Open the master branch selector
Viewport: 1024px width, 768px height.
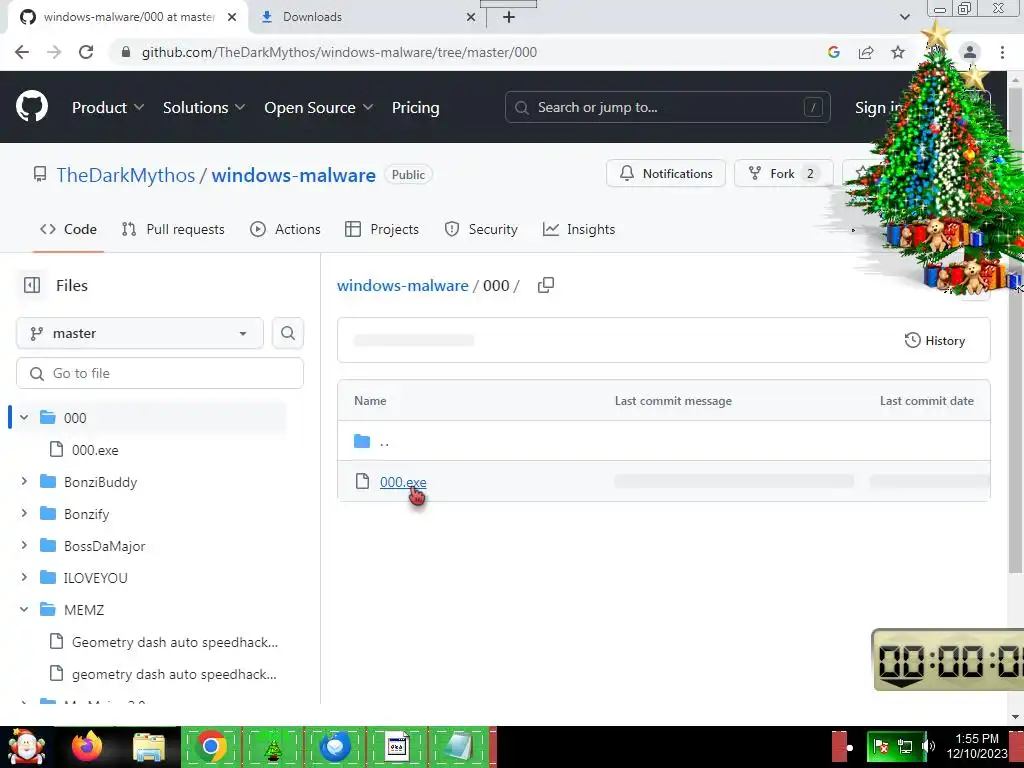coord(140,333)
